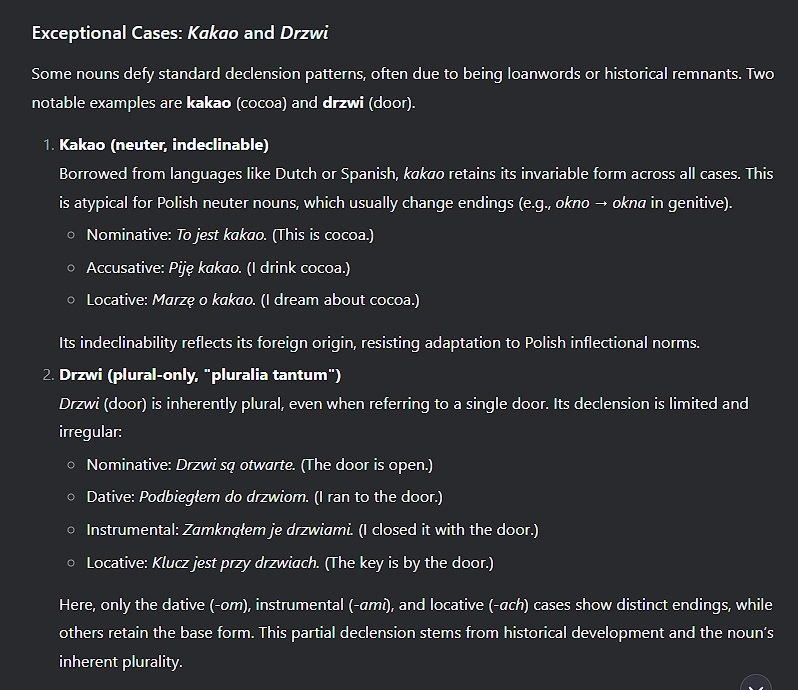Click the italic 'Drzwi' starting the second description
Viewport: 798px width, 690px height.
[x=79, y=404]
